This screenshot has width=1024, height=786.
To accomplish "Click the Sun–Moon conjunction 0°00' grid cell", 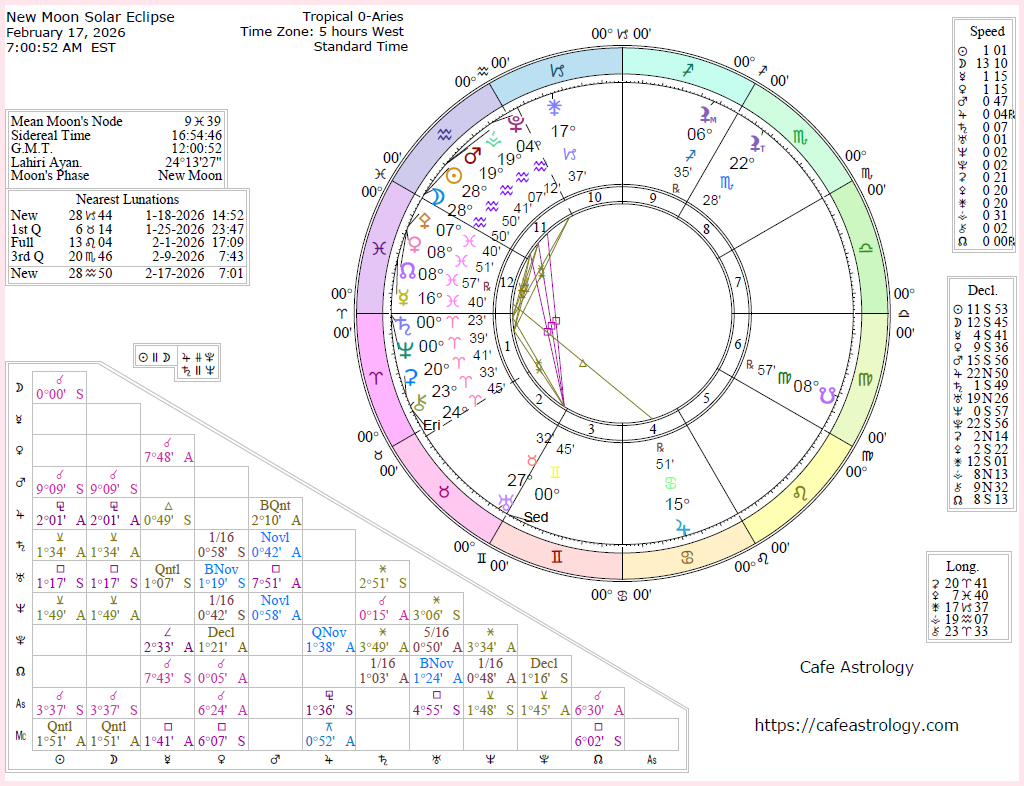I will tap(59, 387).
